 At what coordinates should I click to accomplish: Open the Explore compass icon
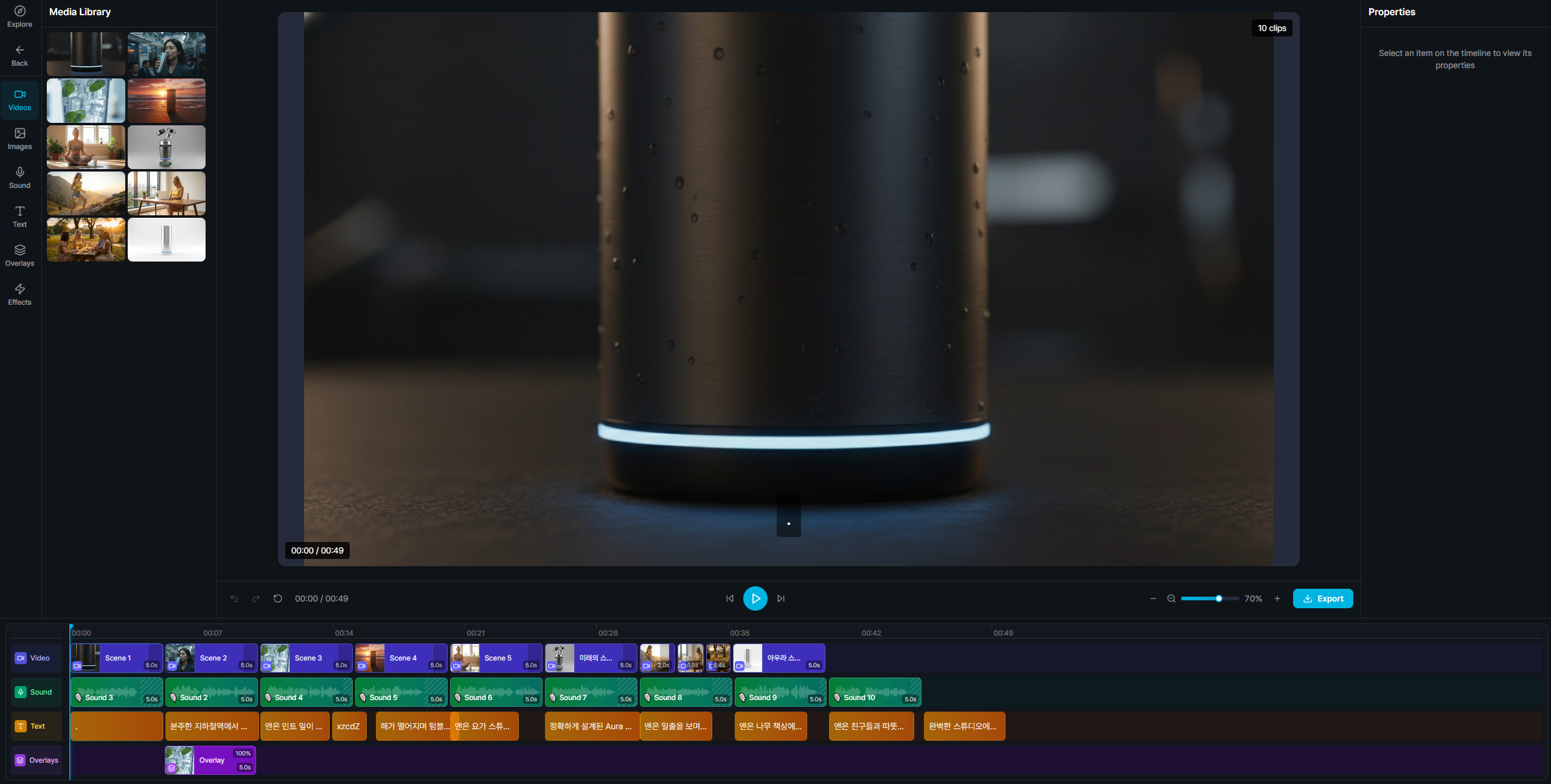tap(19, 12)
